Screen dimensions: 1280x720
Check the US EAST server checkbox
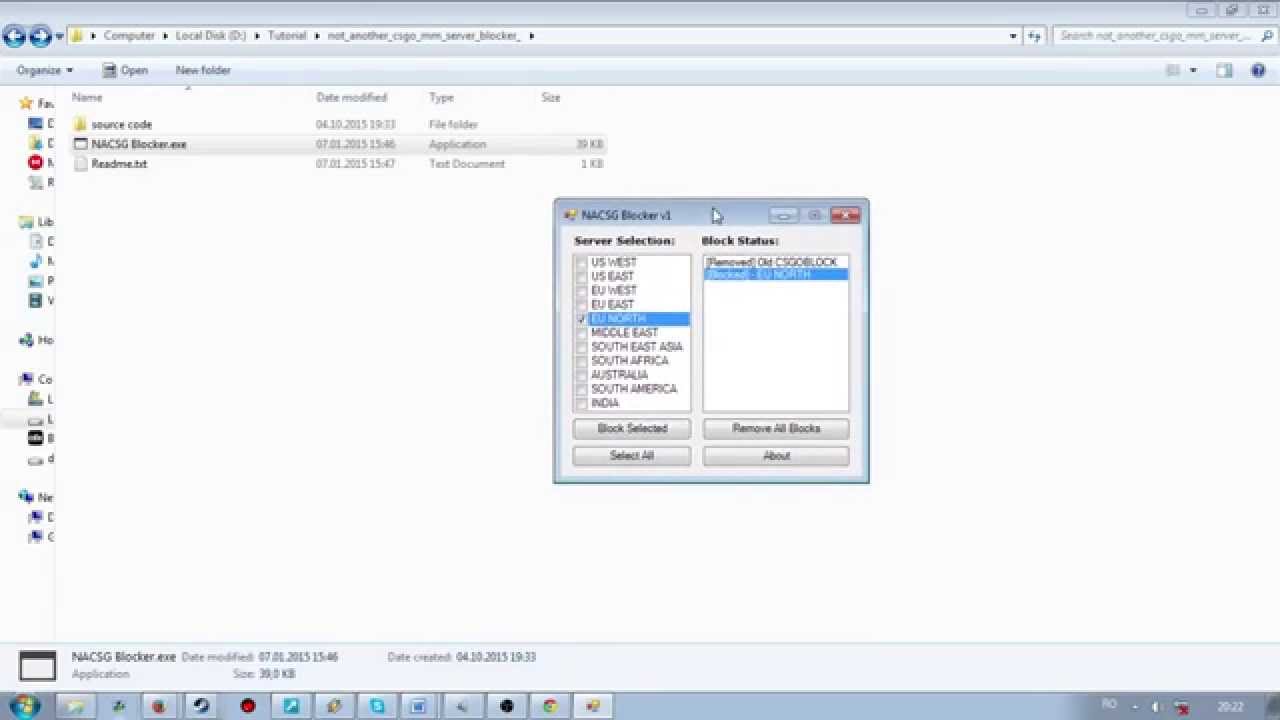click(x=581, y=276)
